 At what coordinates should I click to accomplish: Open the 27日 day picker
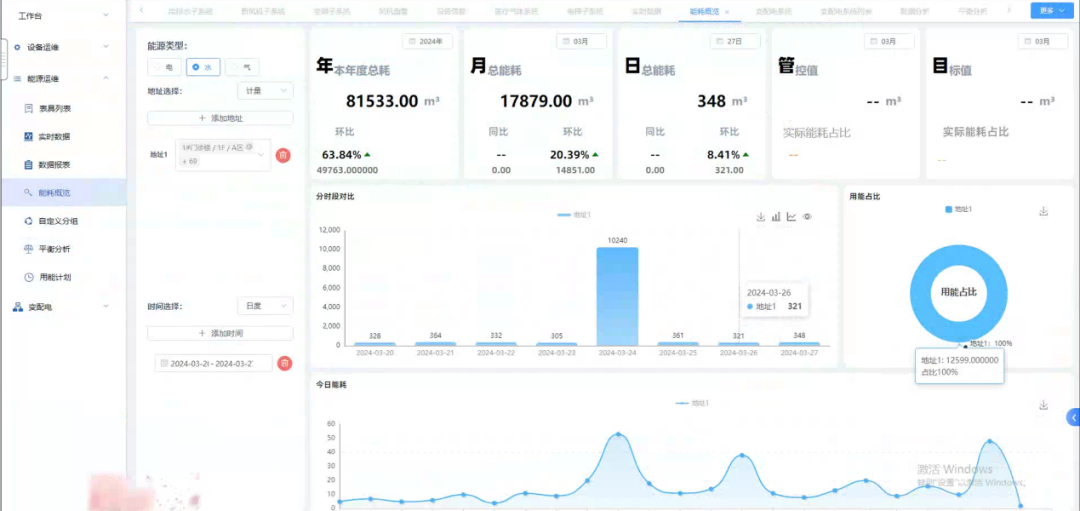pos(735,41)
